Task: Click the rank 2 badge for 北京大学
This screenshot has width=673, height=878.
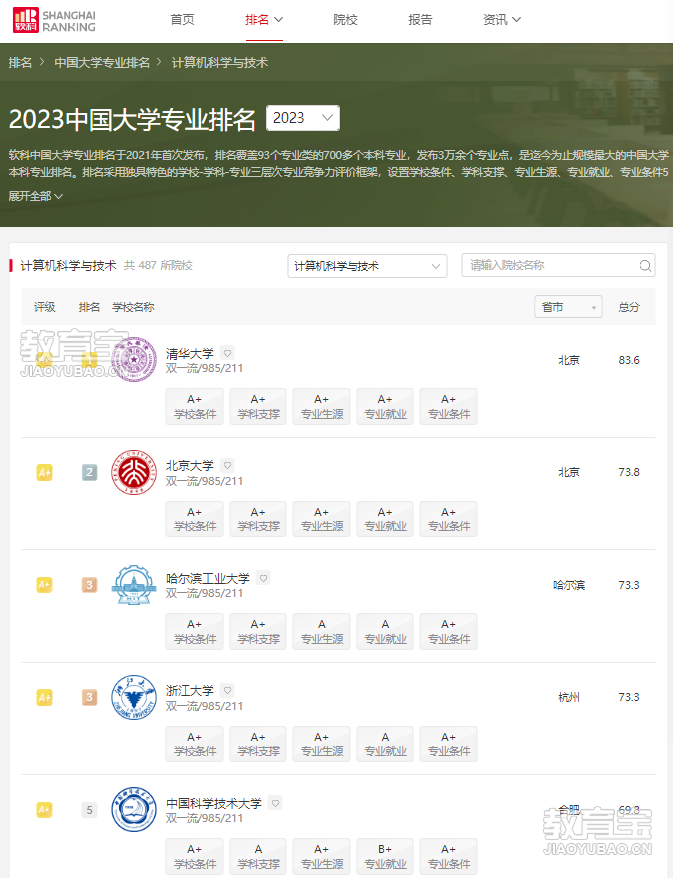Action: pos(90,473)
